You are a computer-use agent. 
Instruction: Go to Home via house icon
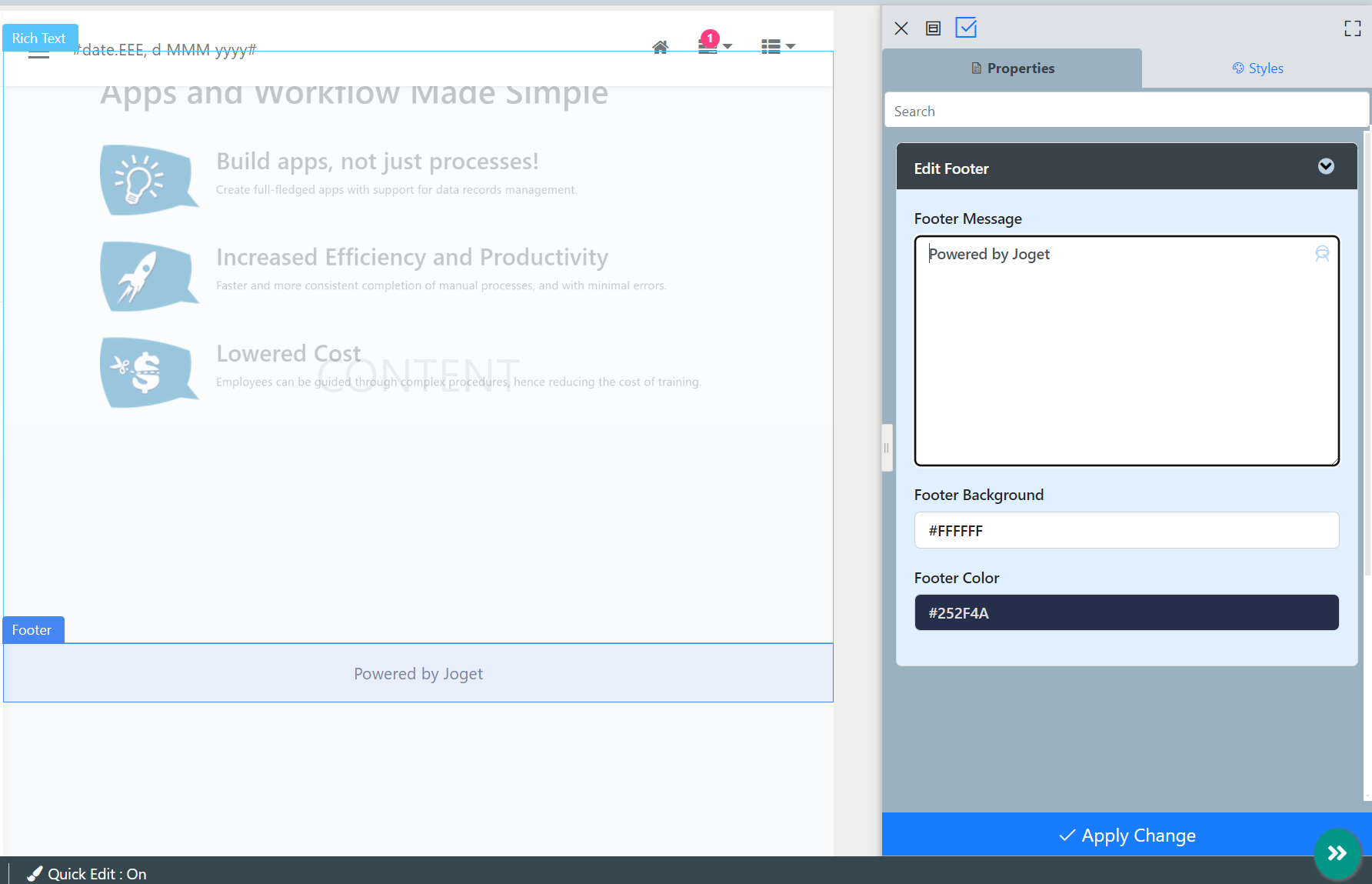[660, 47]
